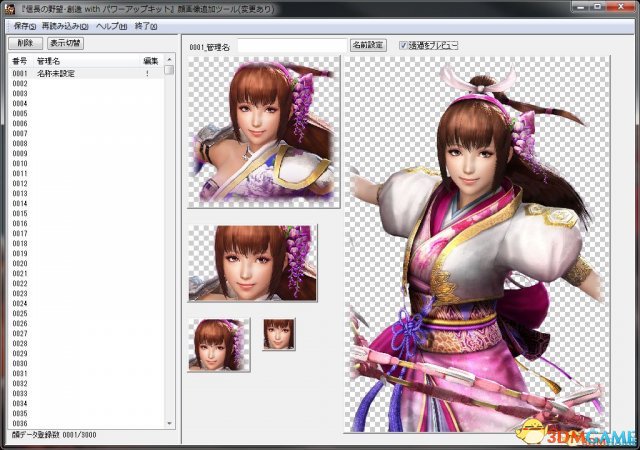
Task: Click list scrollbar down arrow
Action: (169, 423)
